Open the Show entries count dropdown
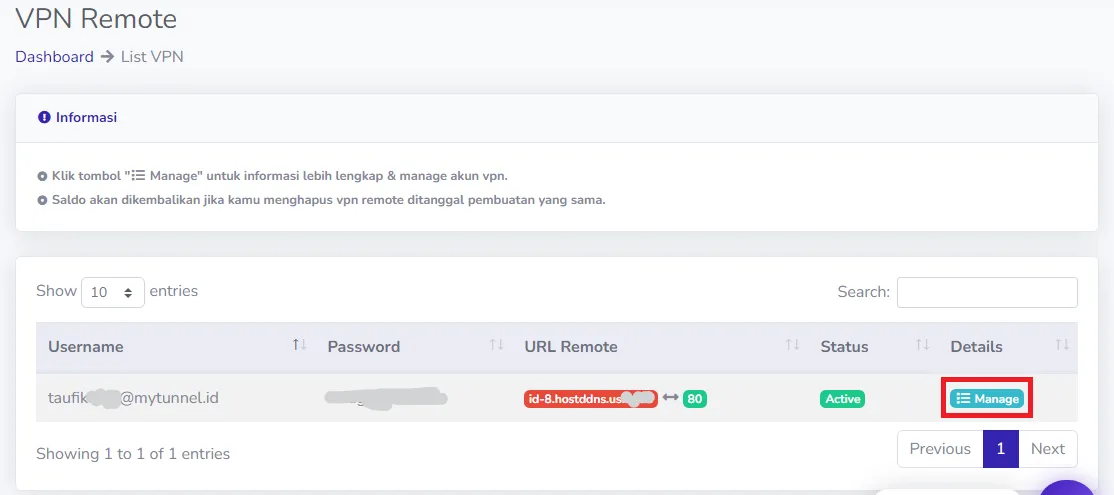The width and height of the screenshot is (1114, 495). click(113, 292)
